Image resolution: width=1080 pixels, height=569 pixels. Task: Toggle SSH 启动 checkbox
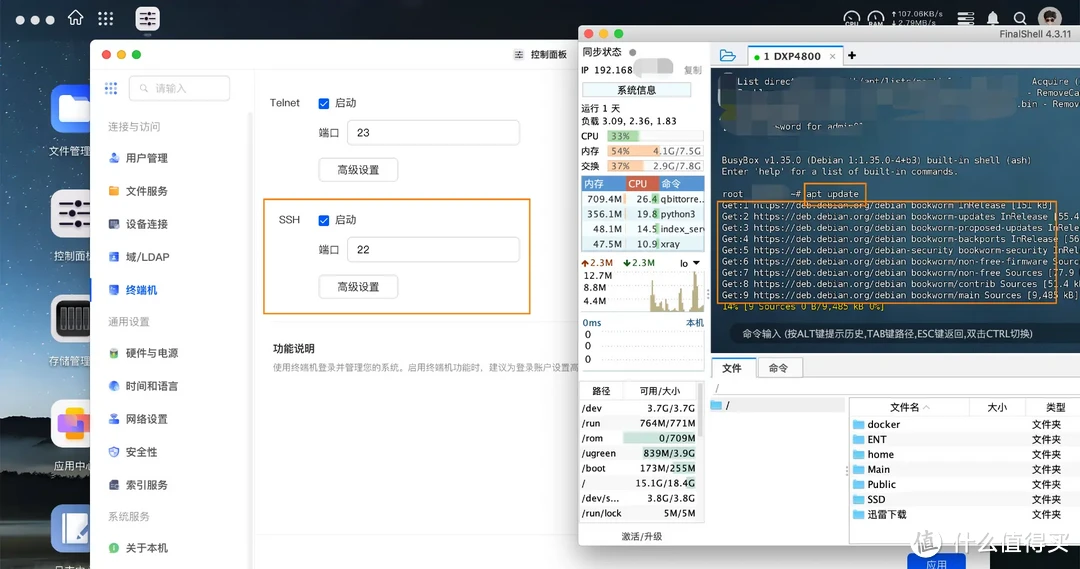tap(324, 220)
